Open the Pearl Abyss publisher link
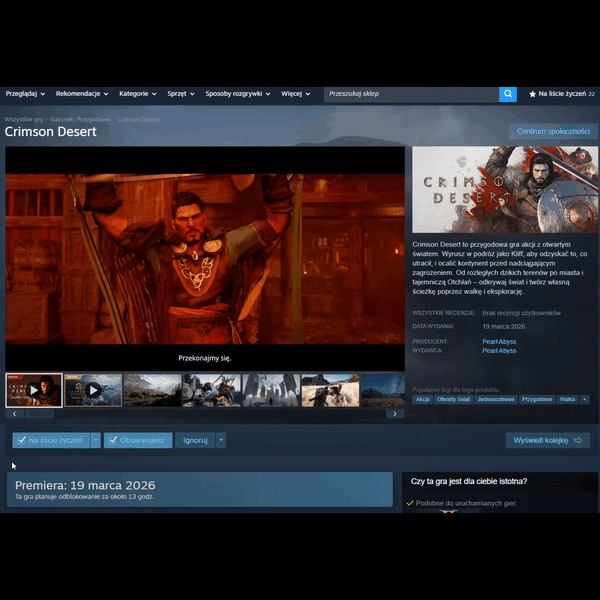The height and width of the screenshot is (600, 600). pos(499,351)
